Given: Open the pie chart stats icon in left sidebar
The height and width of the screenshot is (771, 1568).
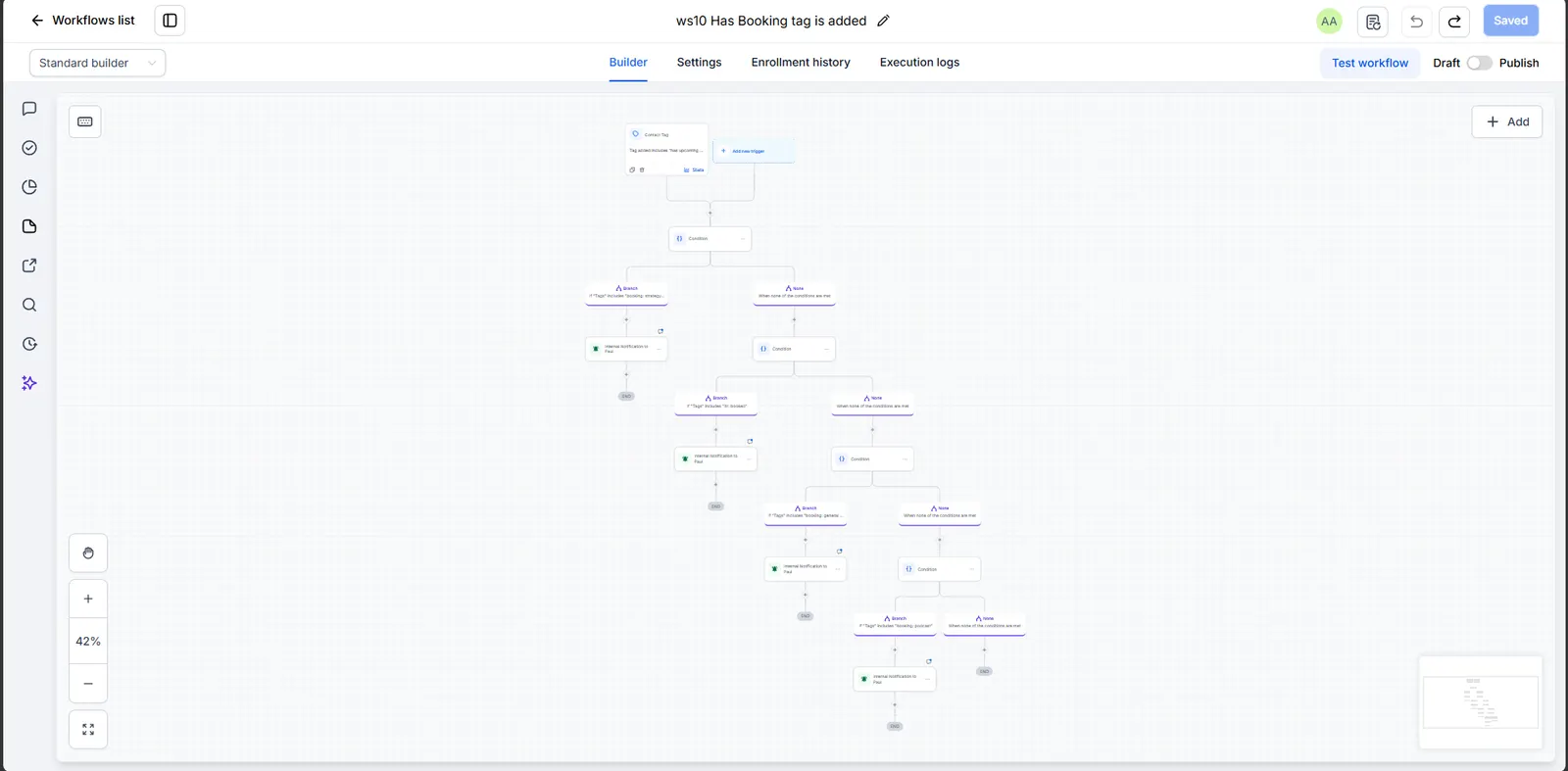Looking at the screenshot, I should pos(29,187).
